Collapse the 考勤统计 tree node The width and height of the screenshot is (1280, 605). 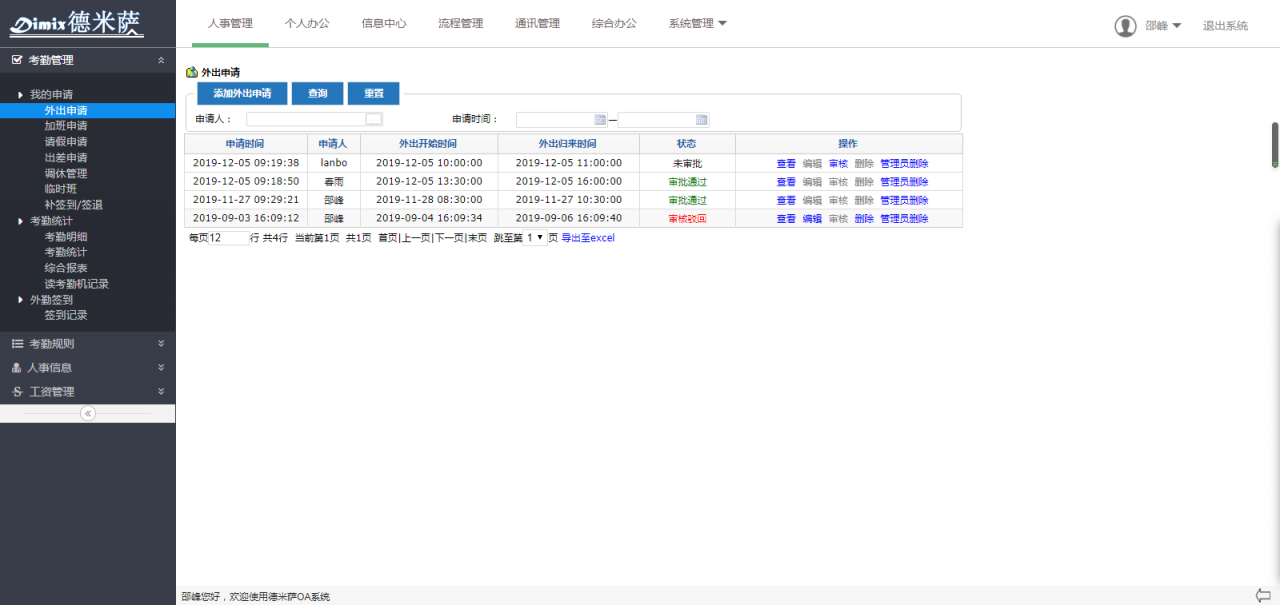pos(21,221)
